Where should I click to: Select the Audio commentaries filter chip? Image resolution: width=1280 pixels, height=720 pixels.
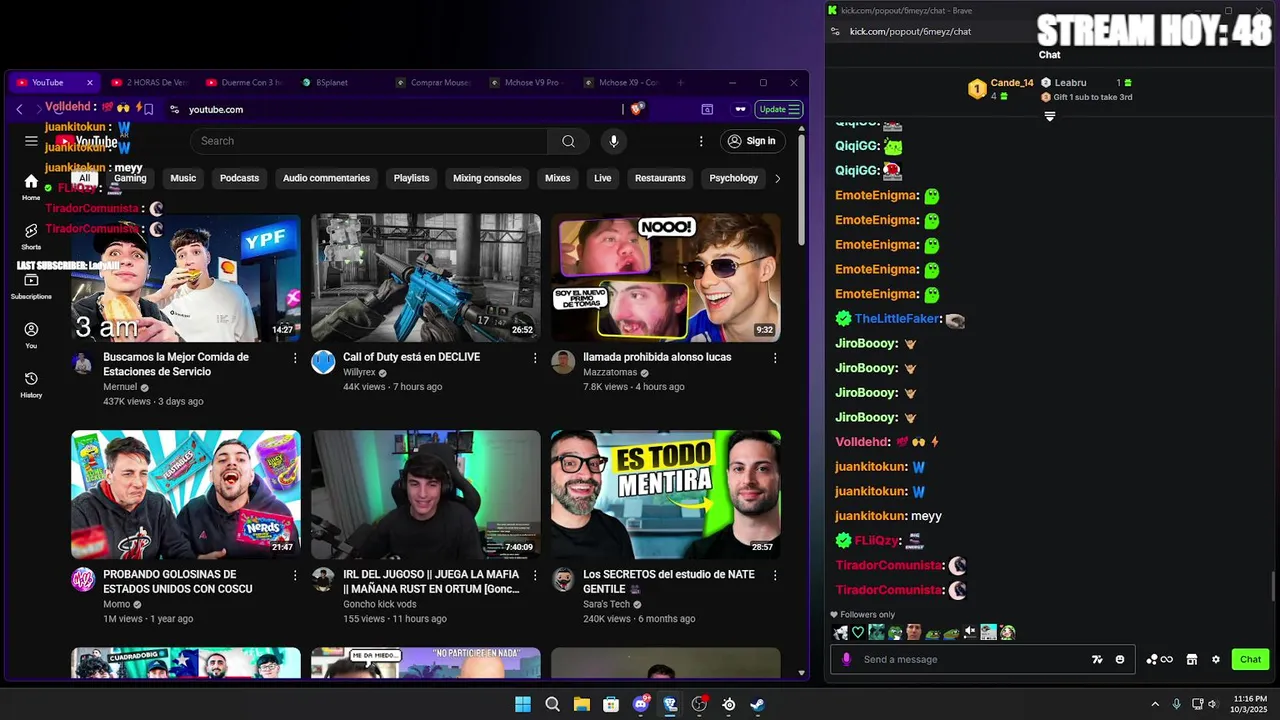click(x=326, y=178)
